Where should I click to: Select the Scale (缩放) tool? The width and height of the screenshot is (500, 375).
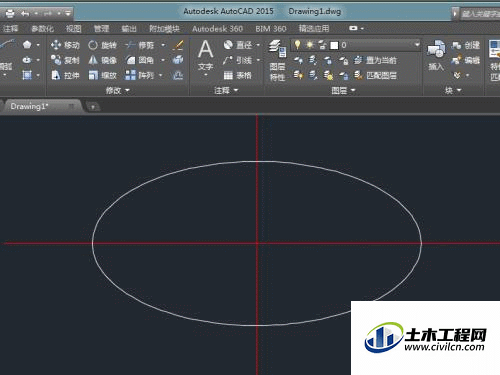pyautogui.click(x=102, y=75)
